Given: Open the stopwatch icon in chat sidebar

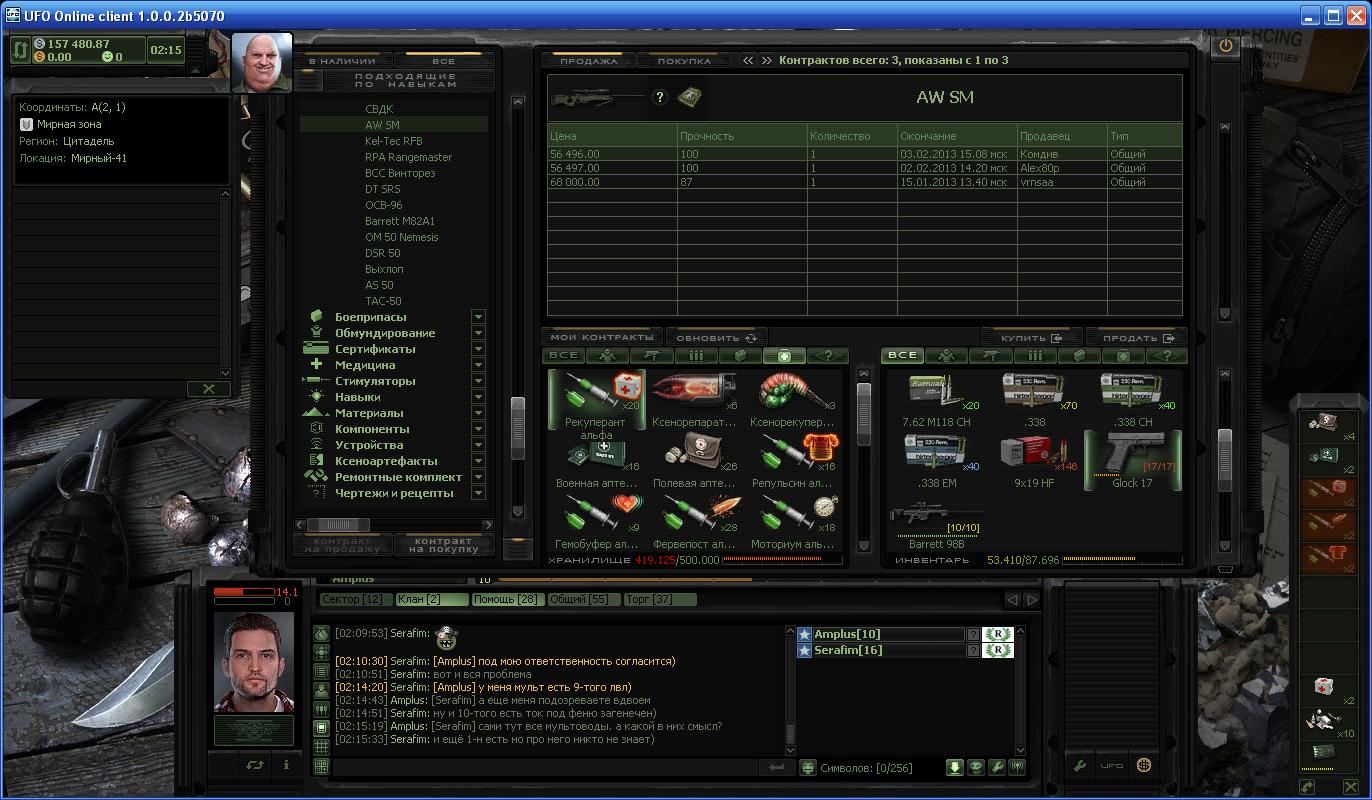Looking at the screenshot, I should point(321,633).
